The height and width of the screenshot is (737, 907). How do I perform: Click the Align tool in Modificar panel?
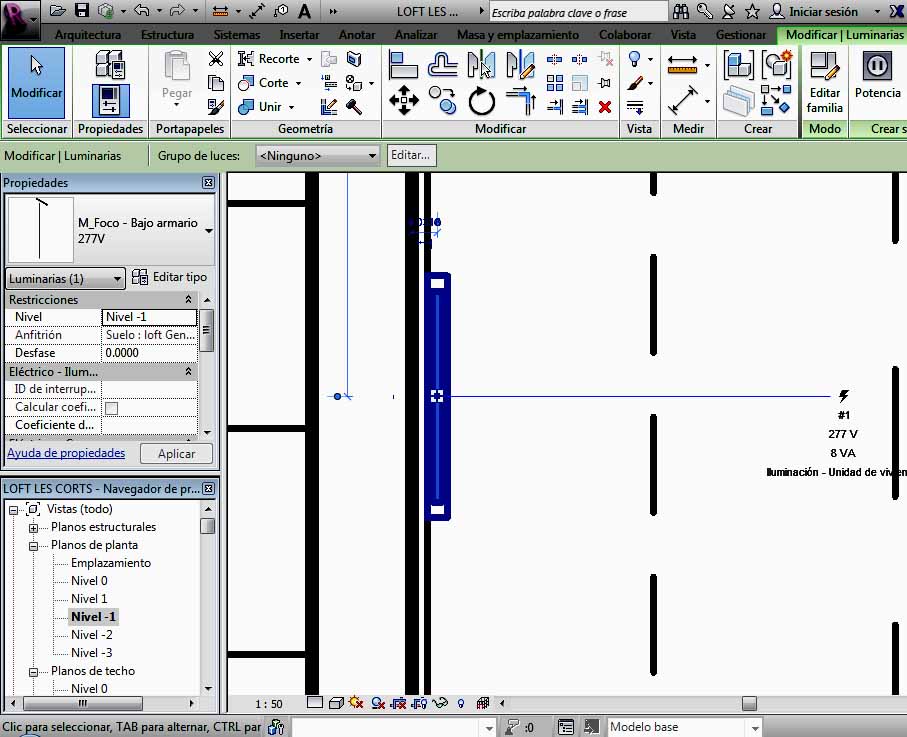[x=403, y=65]
